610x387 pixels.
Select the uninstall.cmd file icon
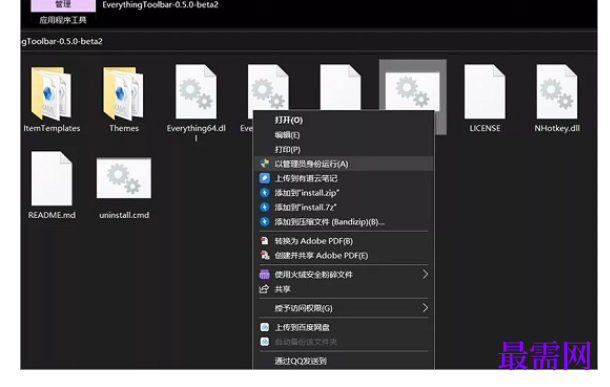click(124, 178)
